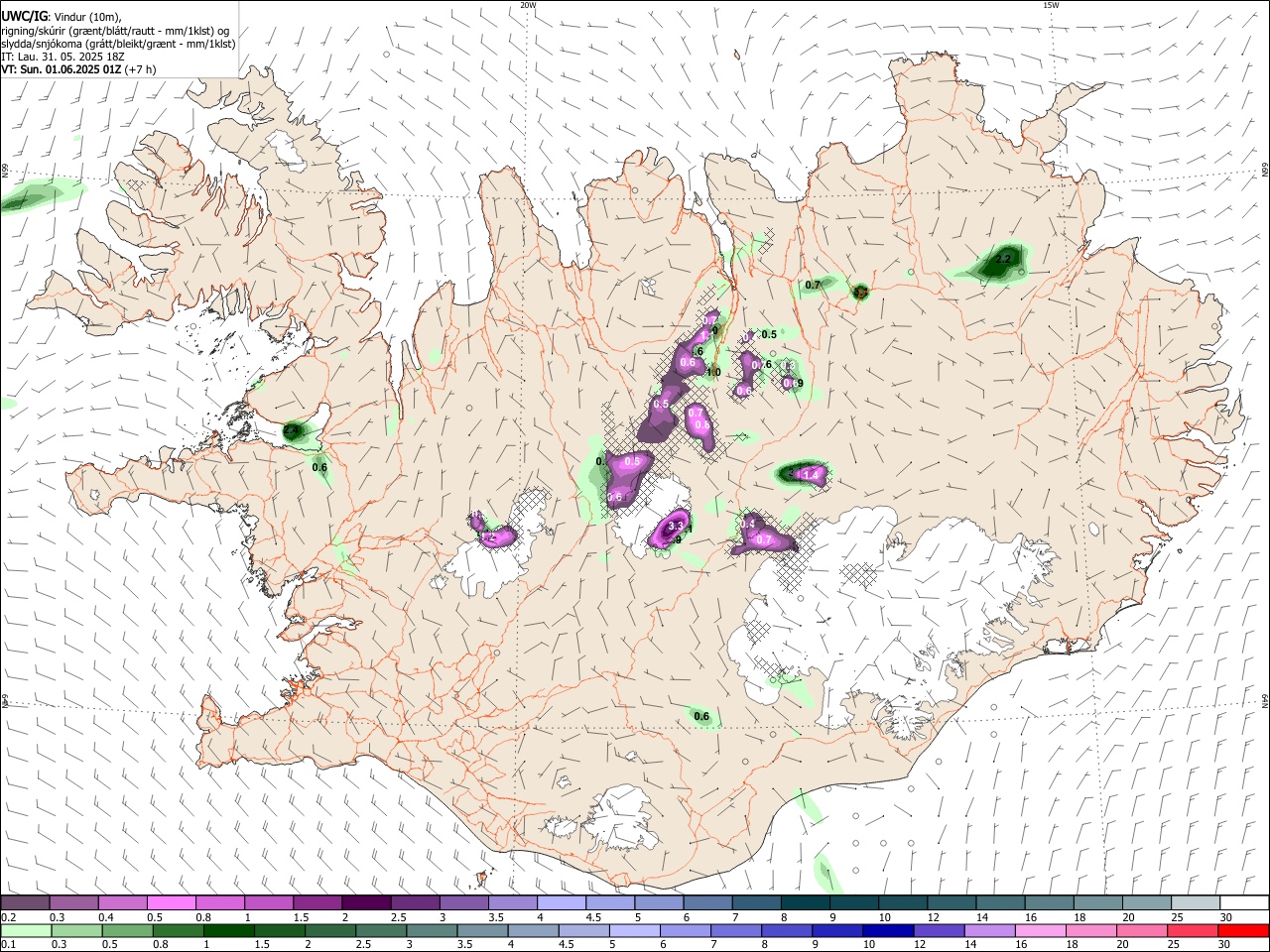Select the rain scale swatch between 0.1 and 0.3
Screen dimensions: 1270x952
pyautogui.click(x=26, y=930)
